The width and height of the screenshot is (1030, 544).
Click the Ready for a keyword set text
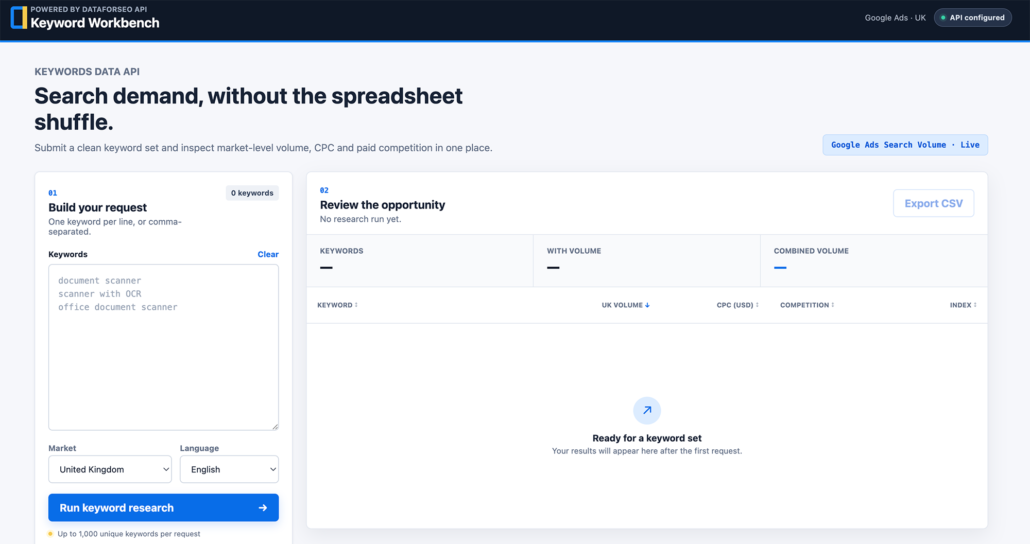click(647, 438)
